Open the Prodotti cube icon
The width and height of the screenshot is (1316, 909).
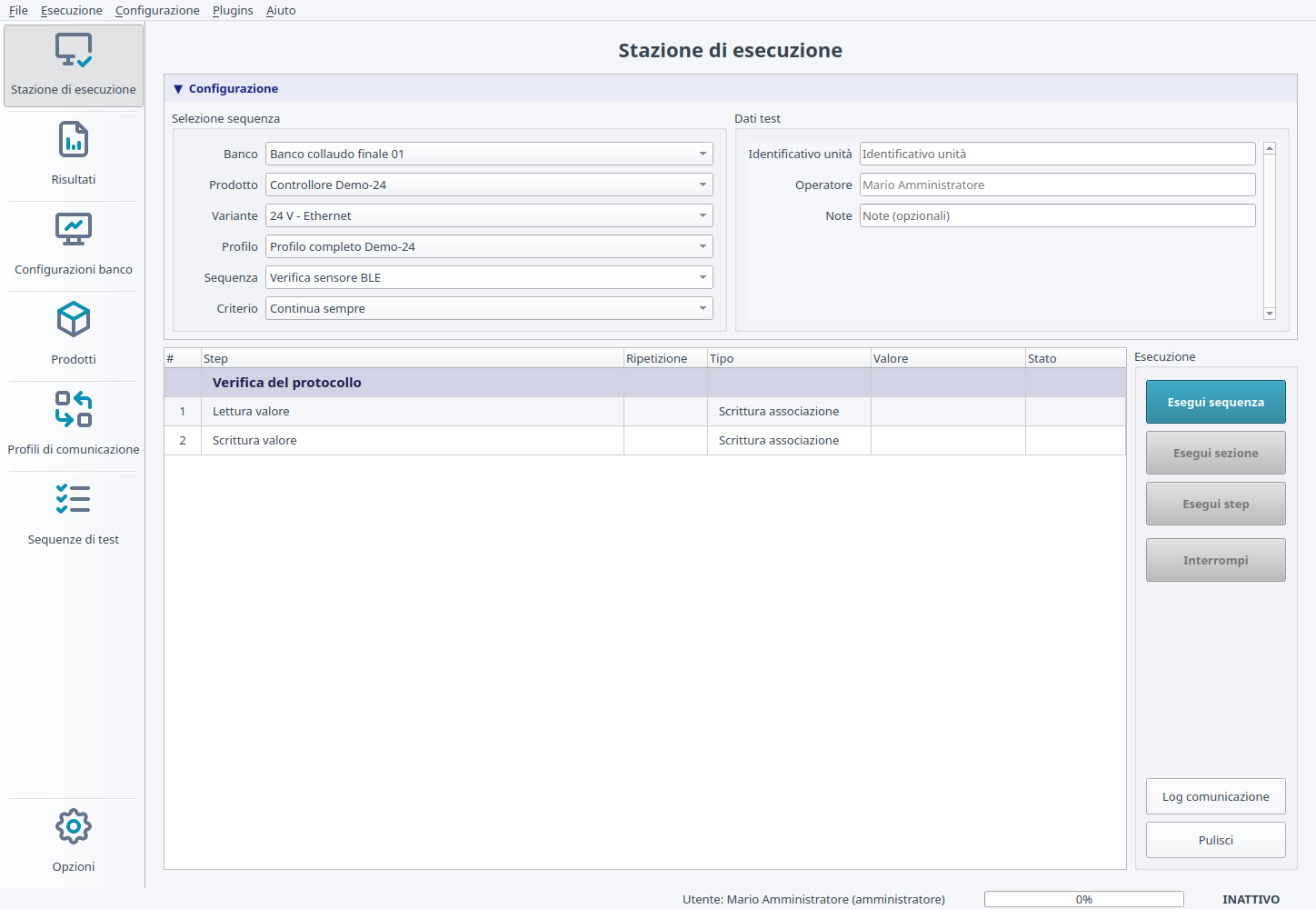coord(74,320)
